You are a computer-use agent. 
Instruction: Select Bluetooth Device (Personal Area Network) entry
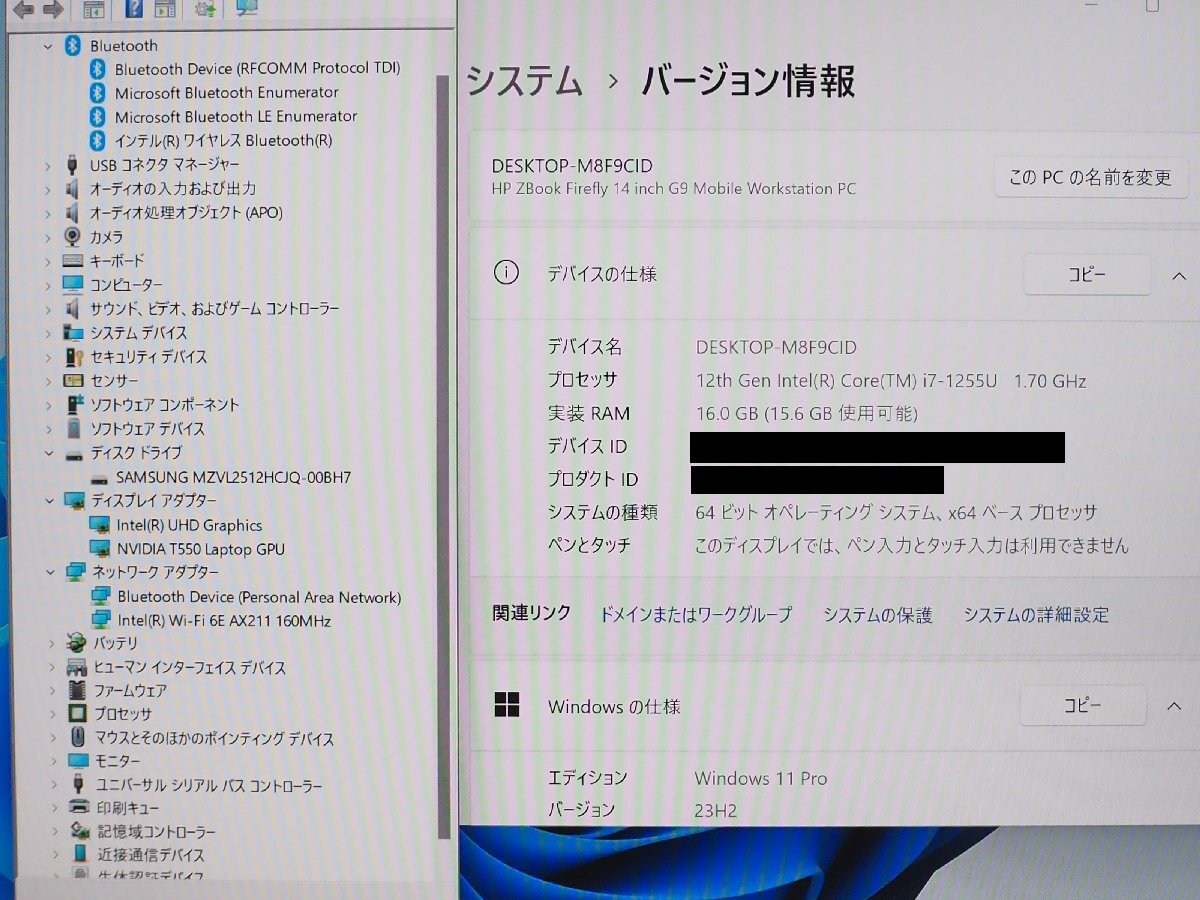259,597
